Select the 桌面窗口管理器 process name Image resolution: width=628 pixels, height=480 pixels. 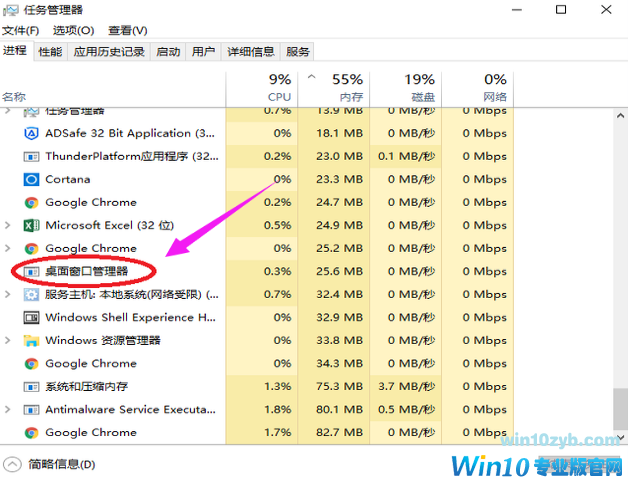[x=87, y=272]
